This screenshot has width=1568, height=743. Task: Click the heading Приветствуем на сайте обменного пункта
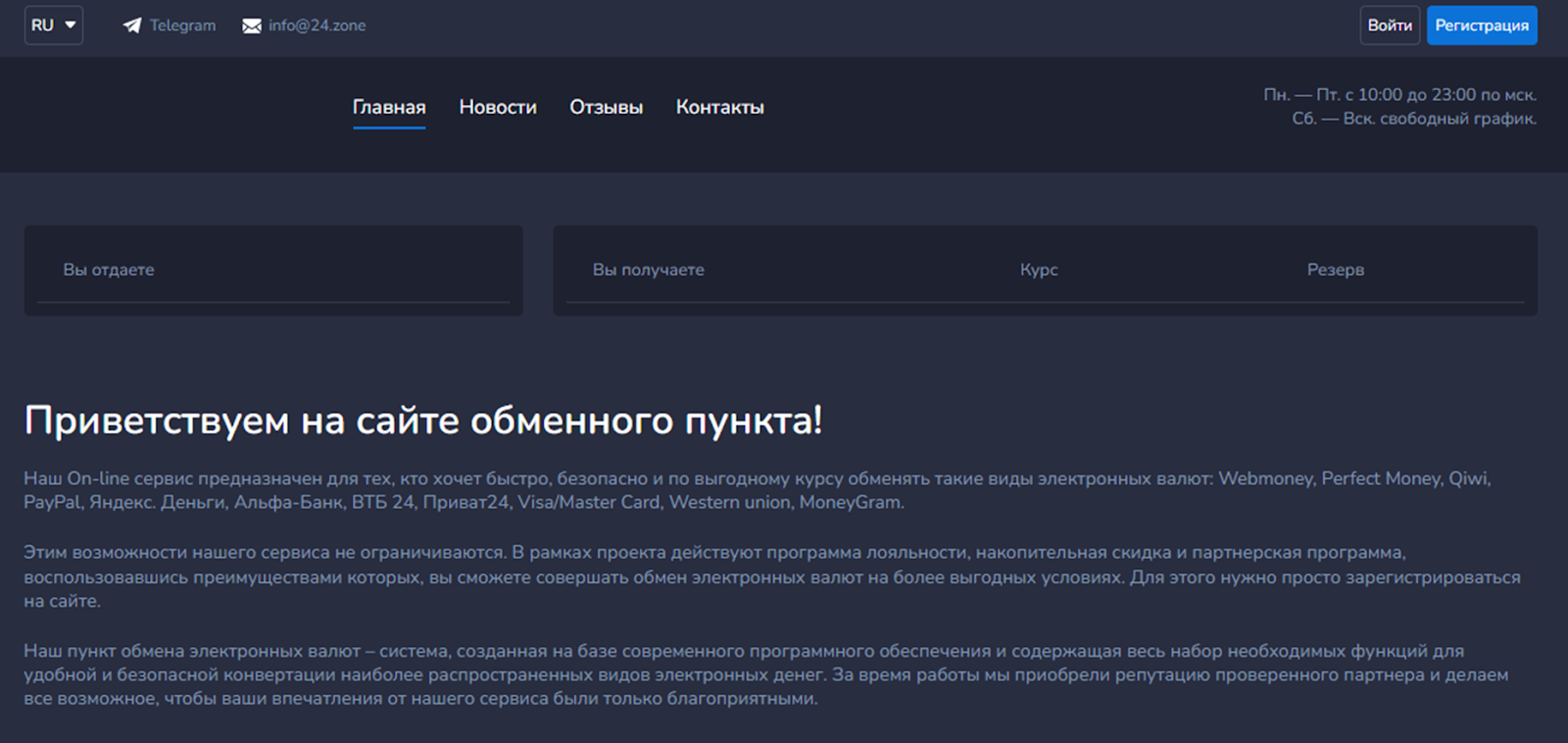[x=423, y=421]
